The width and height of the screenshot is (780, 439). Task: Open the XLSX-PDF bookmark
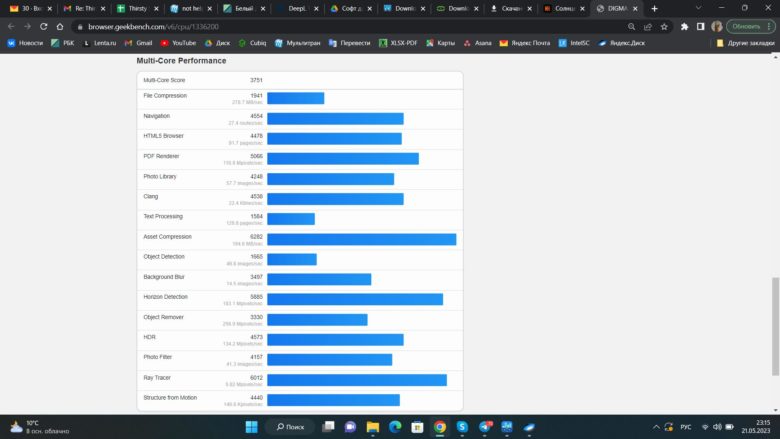398,43
